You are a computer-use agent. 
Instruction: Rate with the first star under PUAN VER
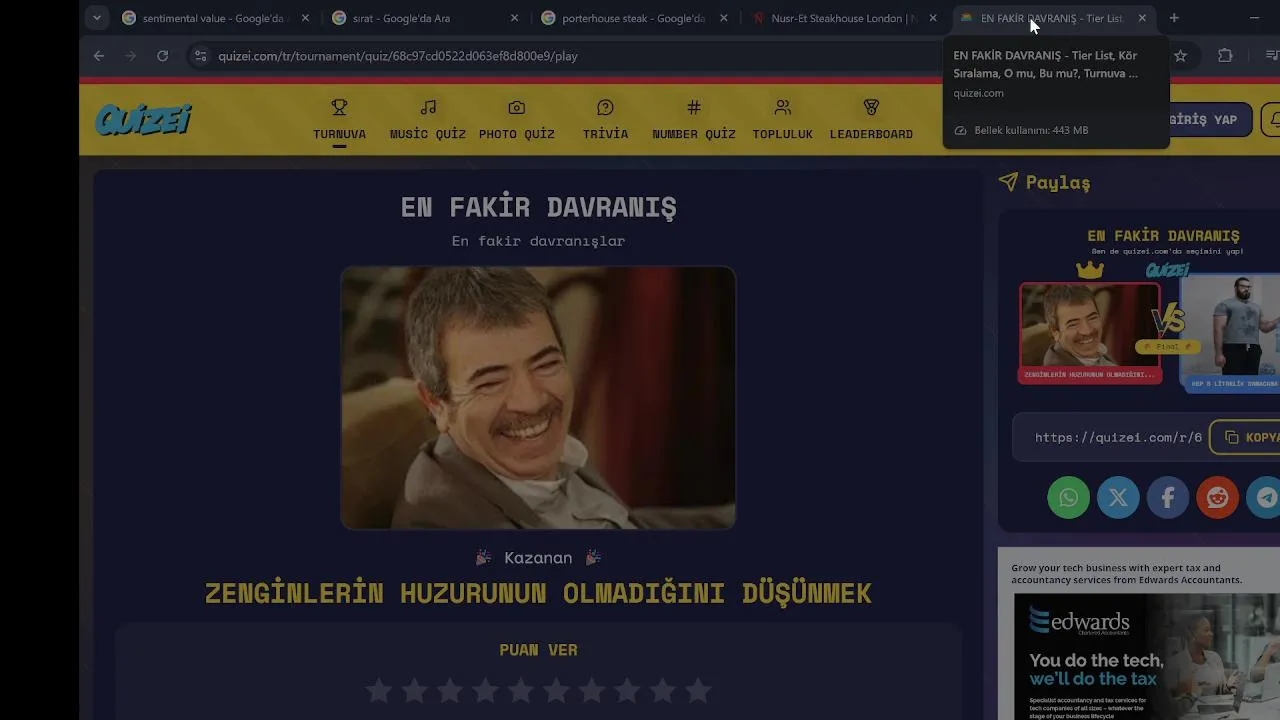click(378, 690)
